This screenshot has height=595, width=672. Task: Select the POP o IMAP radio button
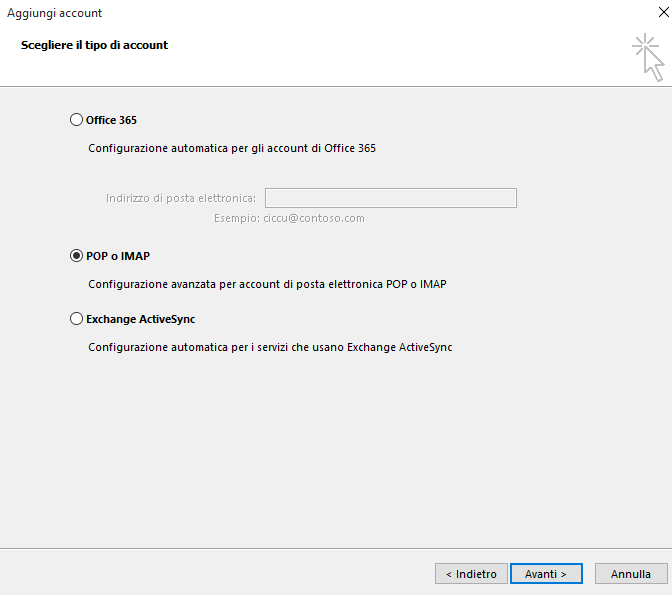(x=76, y=256)
